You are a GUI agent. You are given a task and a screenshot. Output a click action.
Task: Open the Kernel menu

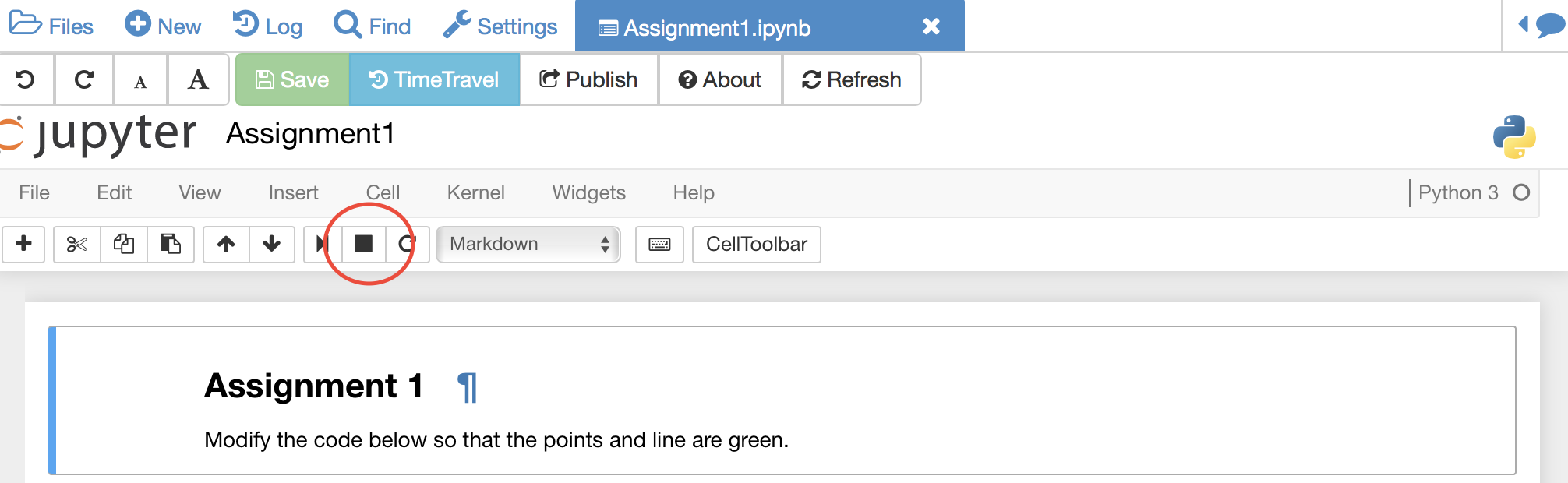pos(475,192)
